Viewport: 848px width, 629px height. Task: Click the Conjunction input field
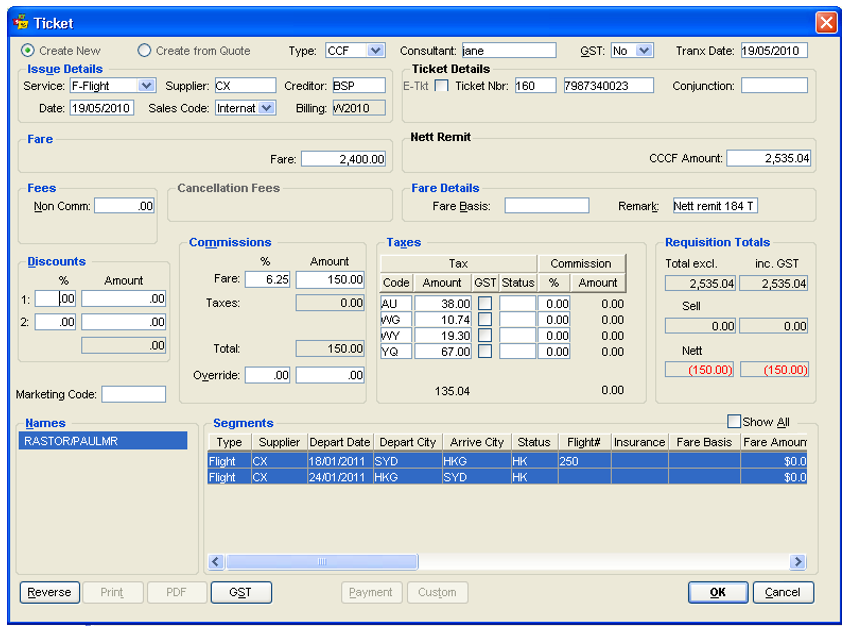(x=774, y=85)
